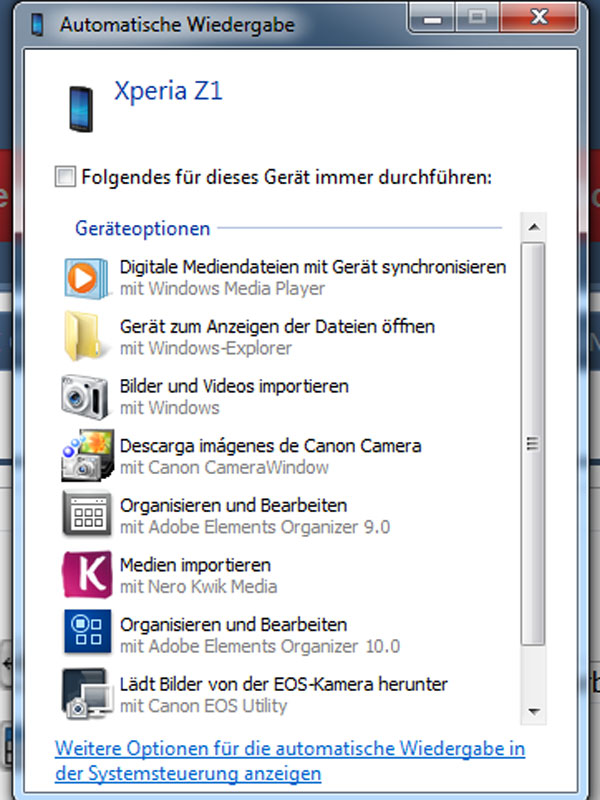Pick 'Descarga imágenes de Canon Camera' entry text
This screenshot has height=800, width=600.
tap(270, 446)
